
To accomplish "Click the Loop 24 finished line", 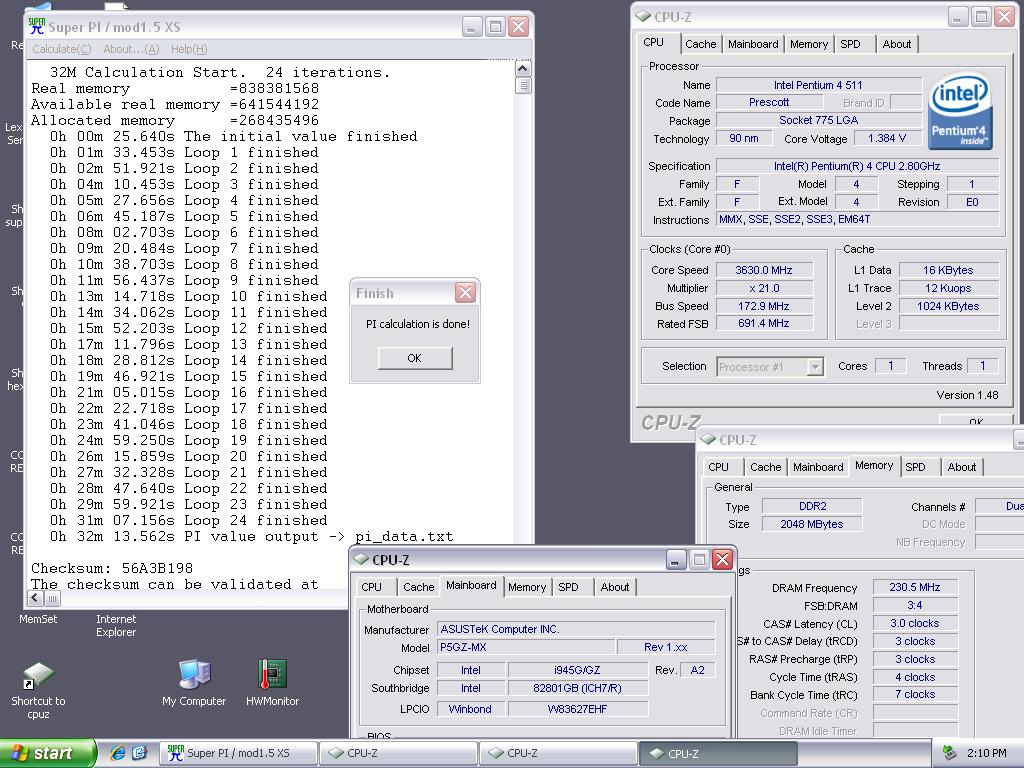I will (x=189, y=520).
